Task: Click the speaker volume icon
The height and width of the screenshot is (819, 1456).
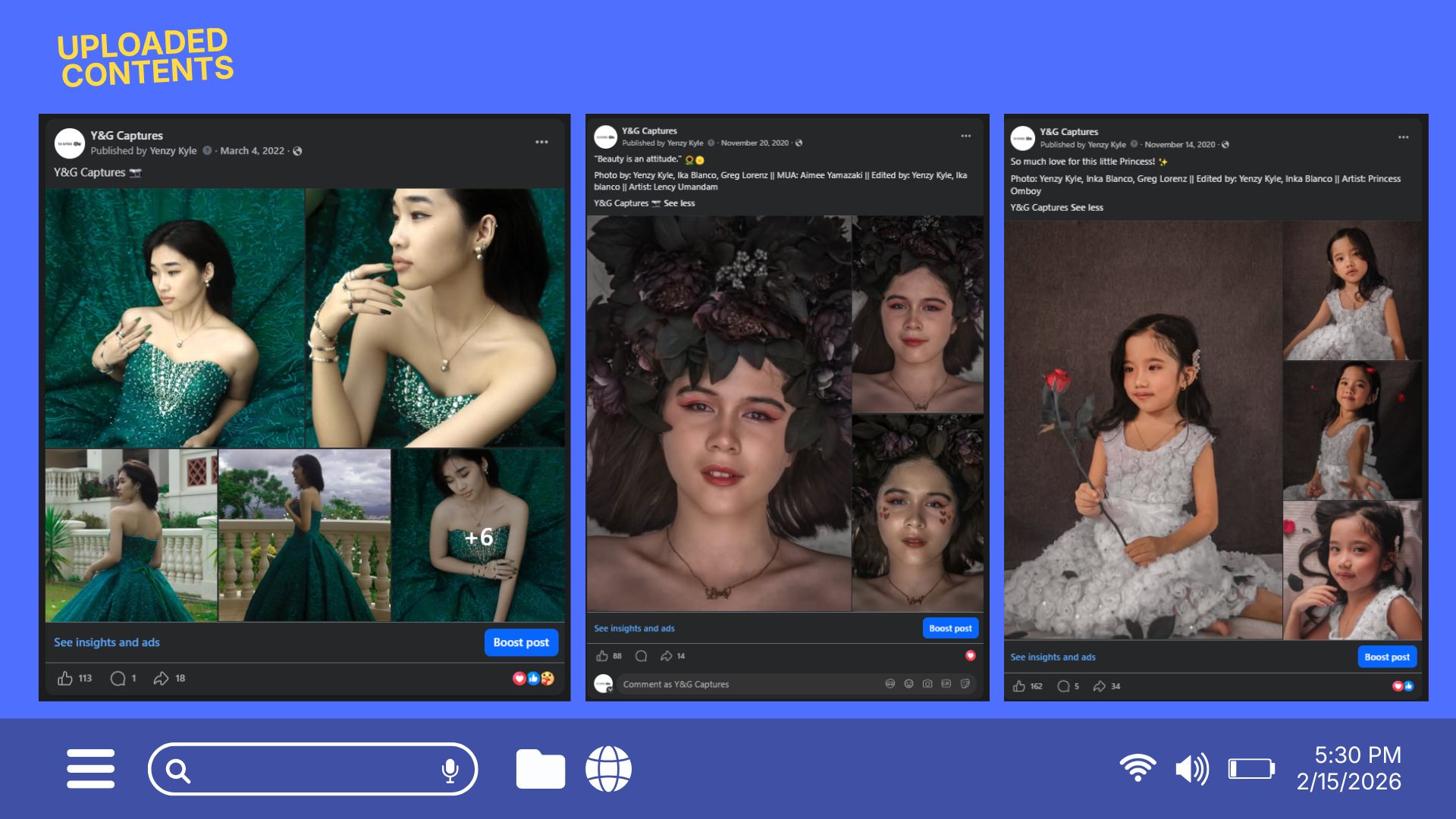Action: coord(1192,769)
